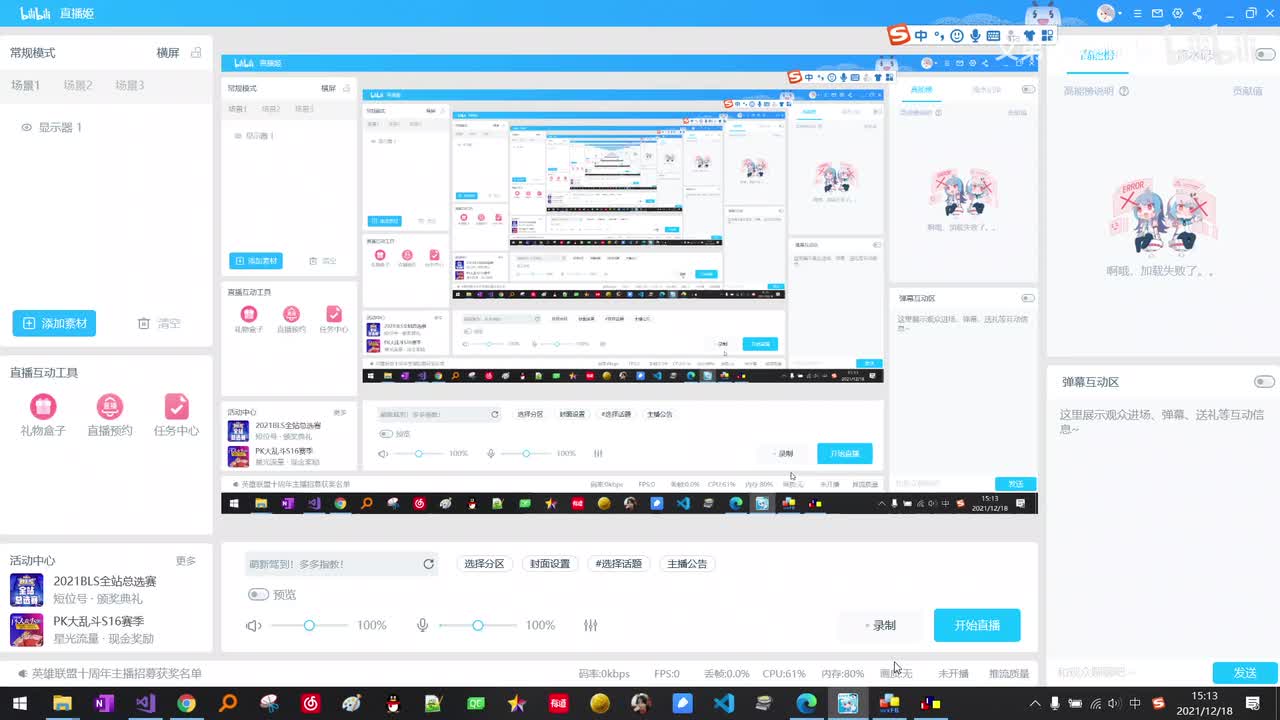1280x720 pixels.
Task: Click the refresh icon beside the title field
Action: (x=428, y=564)
